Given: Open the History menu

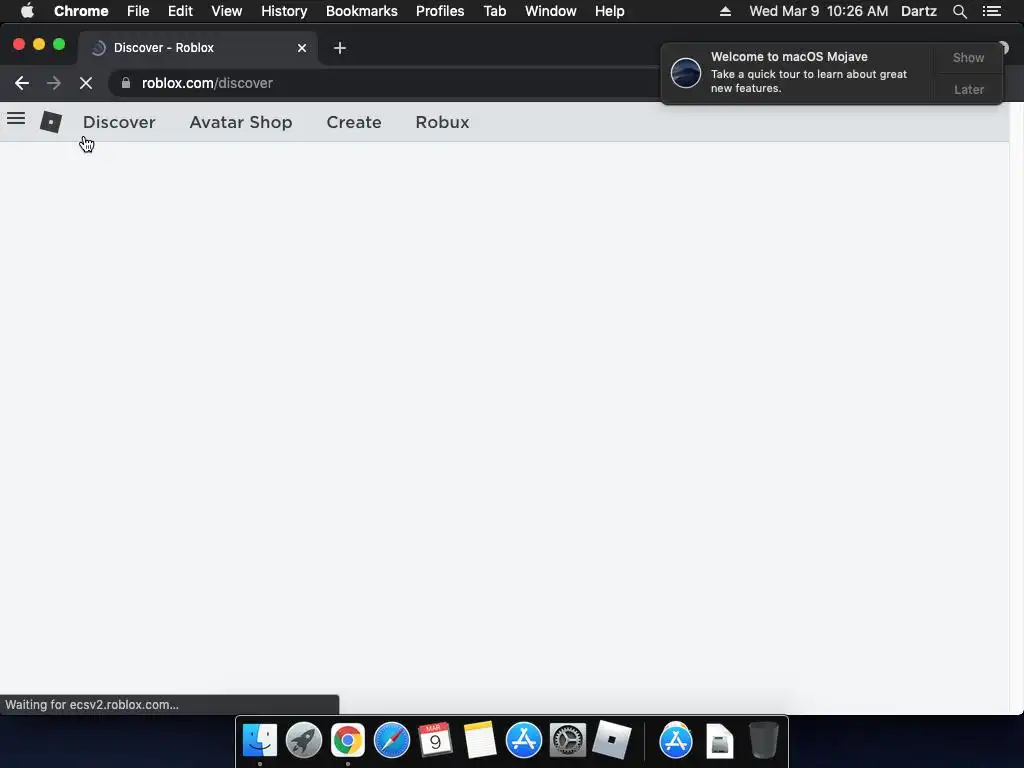Looking at the screenshot, I should point(283,11).
